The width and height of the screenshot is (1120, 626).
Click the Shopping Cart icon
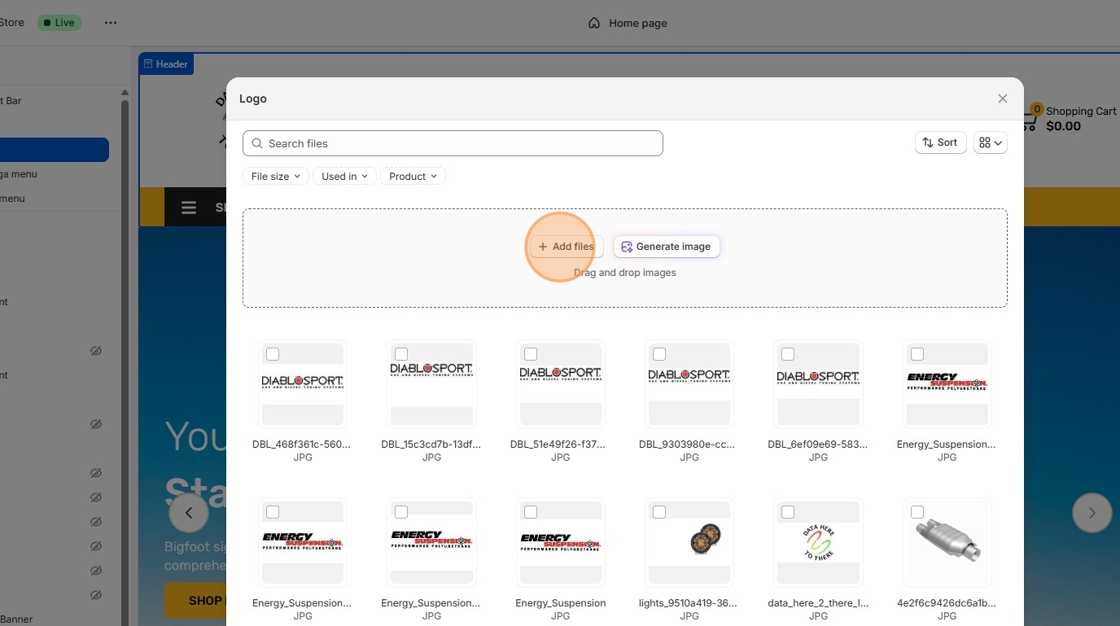(x=1031, y=119)
